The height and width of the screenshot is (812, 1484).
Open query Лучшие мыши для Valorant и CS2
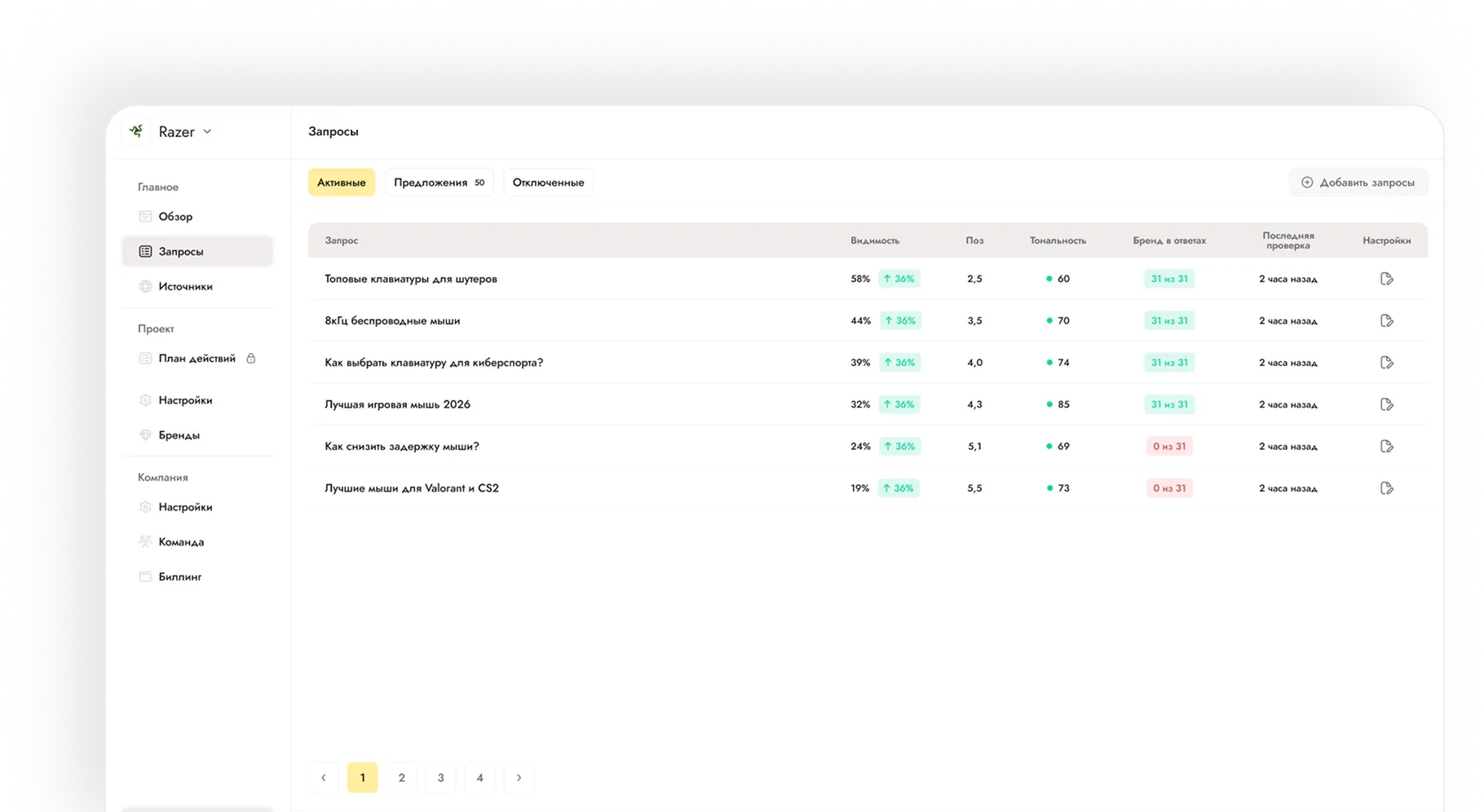[x=412, y=488]
